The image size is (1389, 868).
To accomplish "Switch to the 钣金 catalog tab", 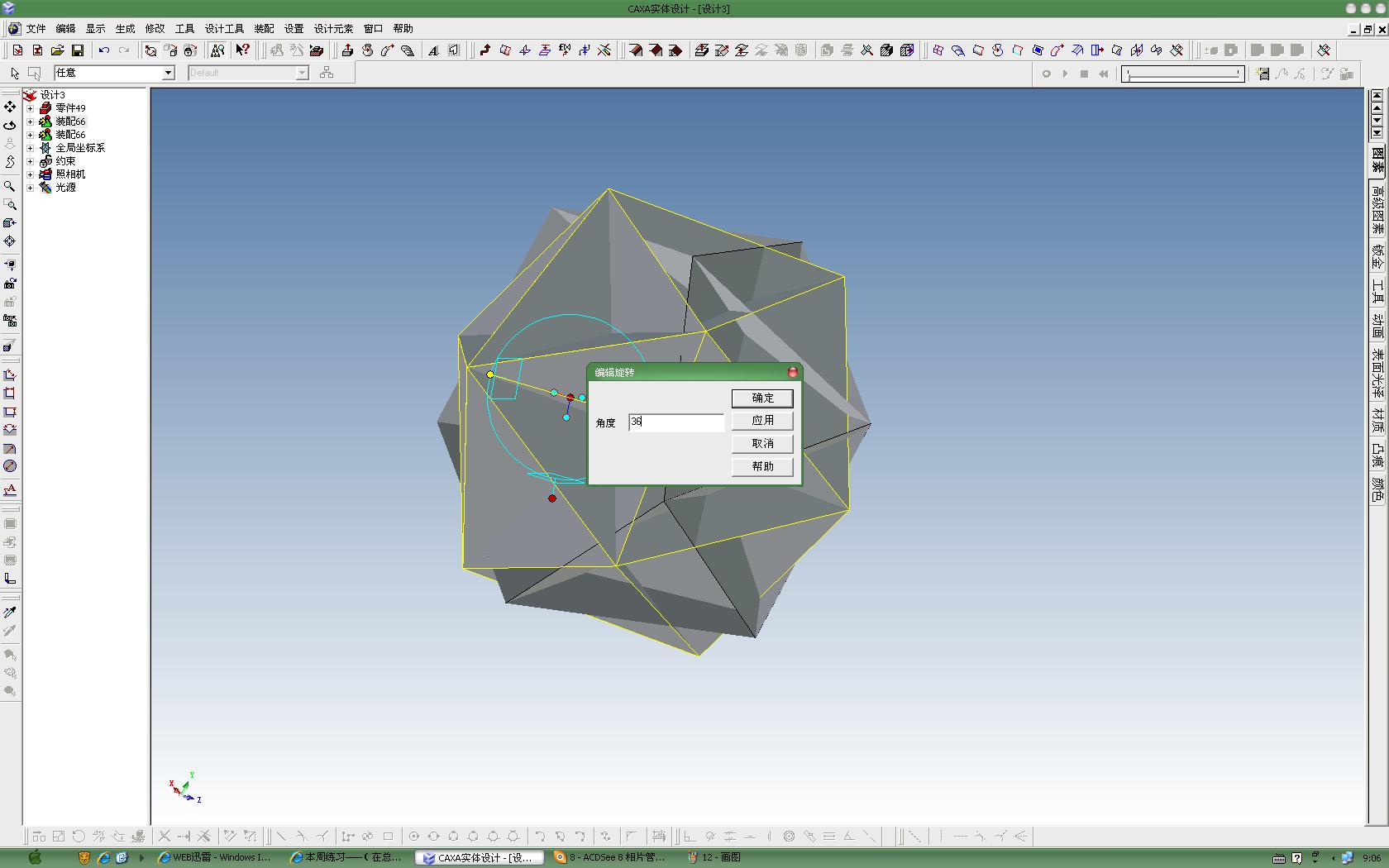I will (1377, 257).
